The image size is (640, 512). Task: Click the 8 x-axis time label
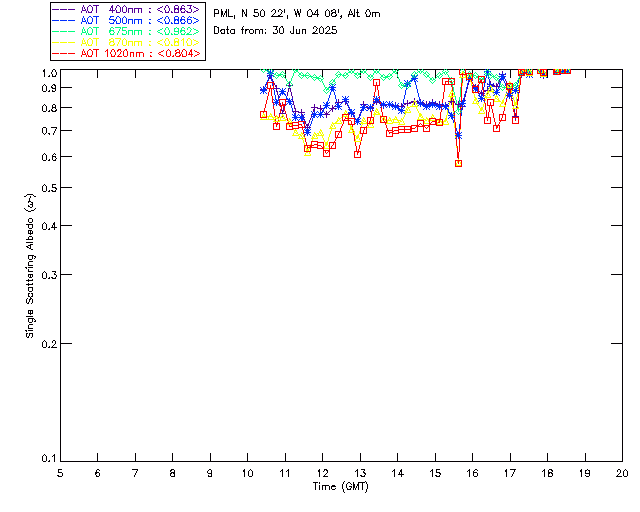(x=173, y=474)
